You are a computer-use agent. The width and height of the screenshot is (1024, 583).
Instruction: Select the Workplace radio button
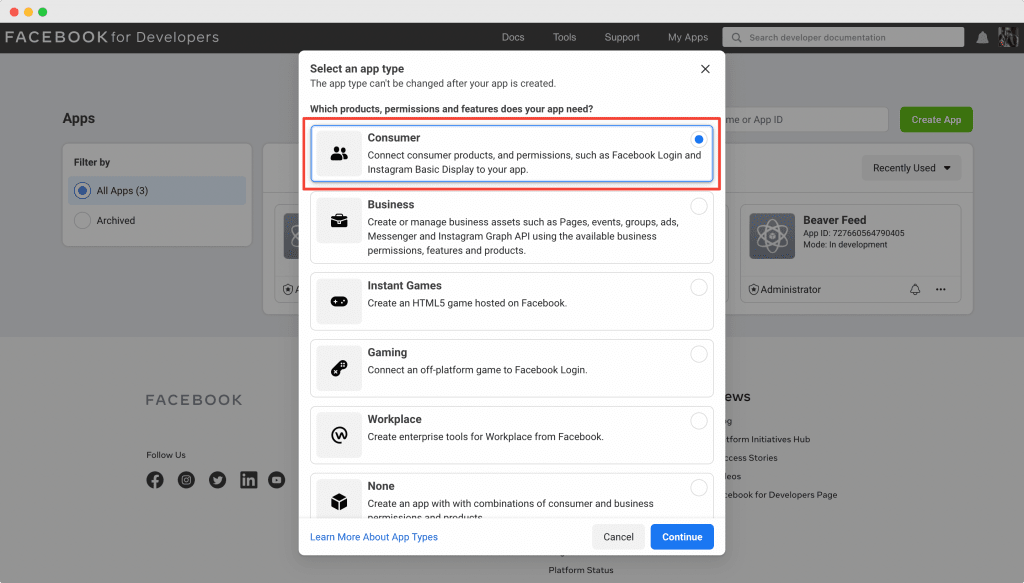coord(699,420)
